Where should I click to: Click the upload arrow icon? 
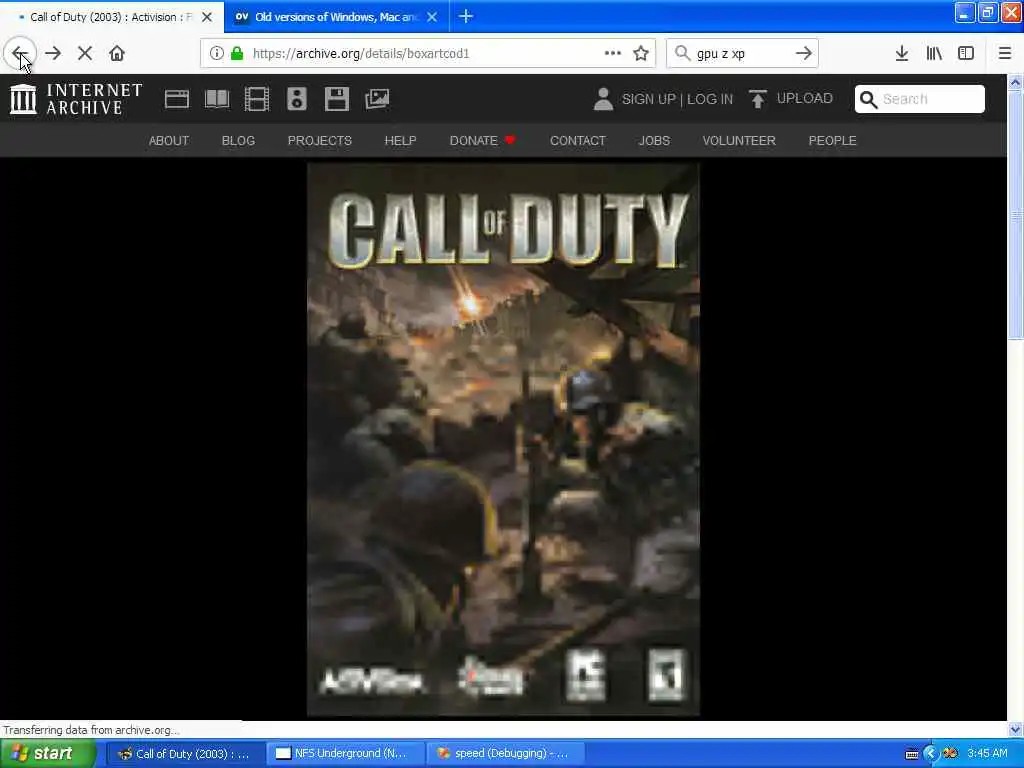[758, 99]
